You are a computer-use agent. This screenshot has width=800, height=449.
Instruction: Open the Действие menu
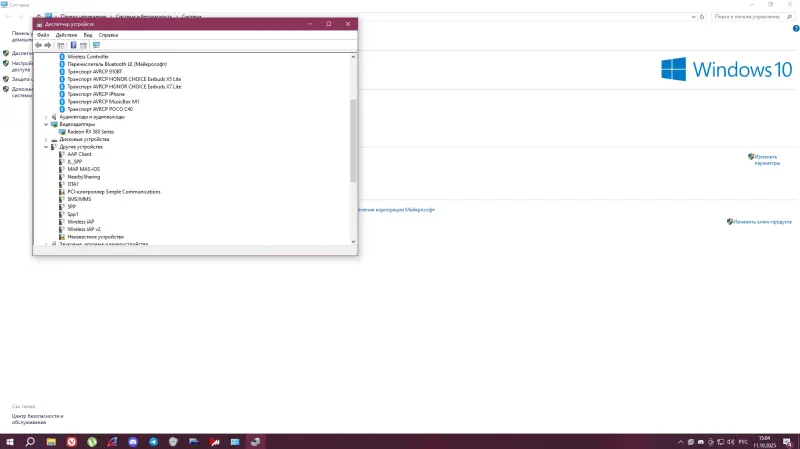pyautogui.click(x=66, y=34)
